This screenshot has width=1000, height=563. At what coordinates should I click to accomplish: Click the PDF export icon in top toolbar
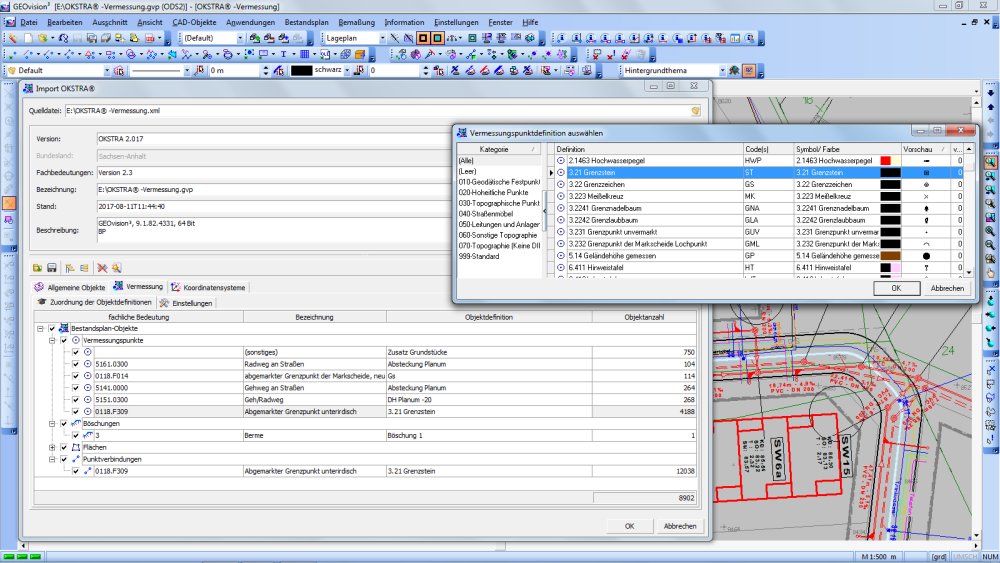coord(150,38)
